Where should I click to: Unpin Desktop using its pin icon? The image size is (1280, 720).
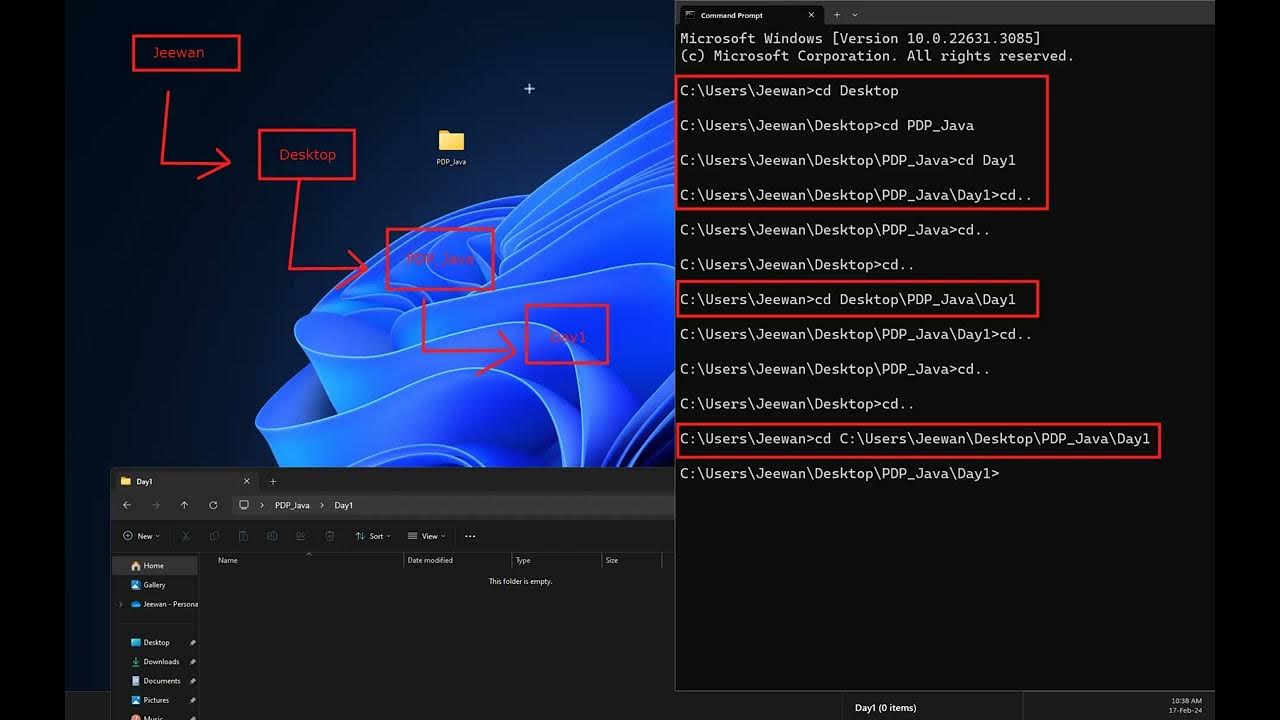point(192,642)
